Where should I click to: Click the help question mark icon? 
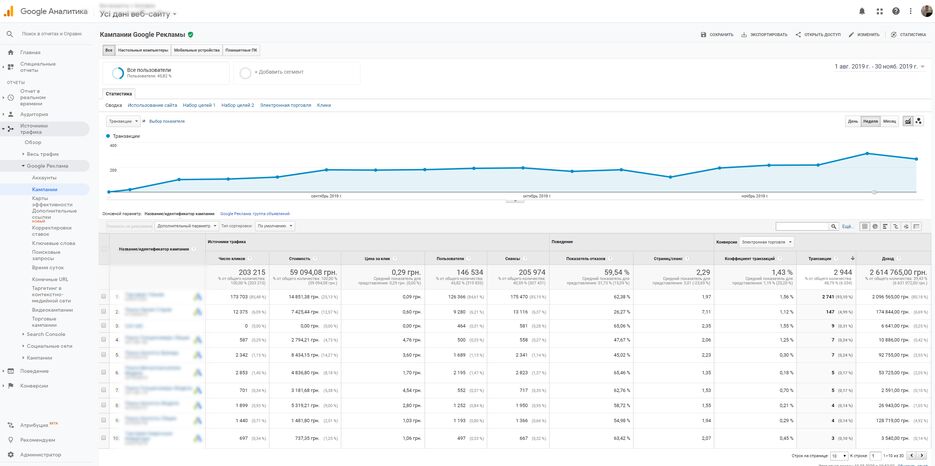click(896, 12)
